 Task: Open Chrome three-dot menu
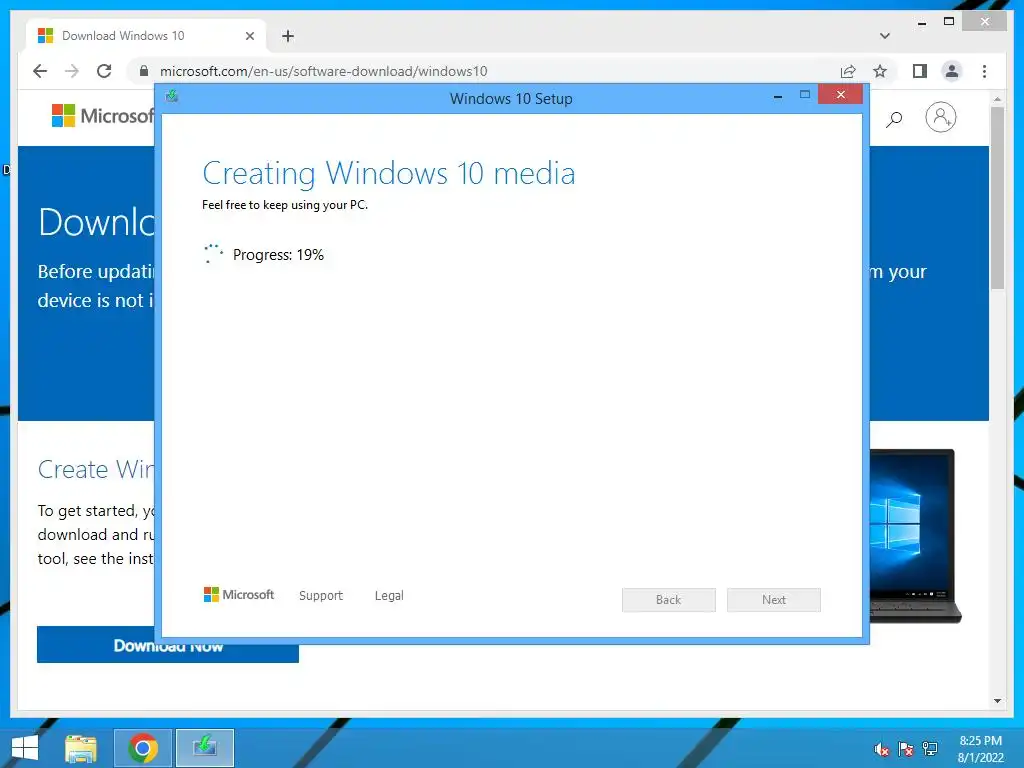pos(984,71)
